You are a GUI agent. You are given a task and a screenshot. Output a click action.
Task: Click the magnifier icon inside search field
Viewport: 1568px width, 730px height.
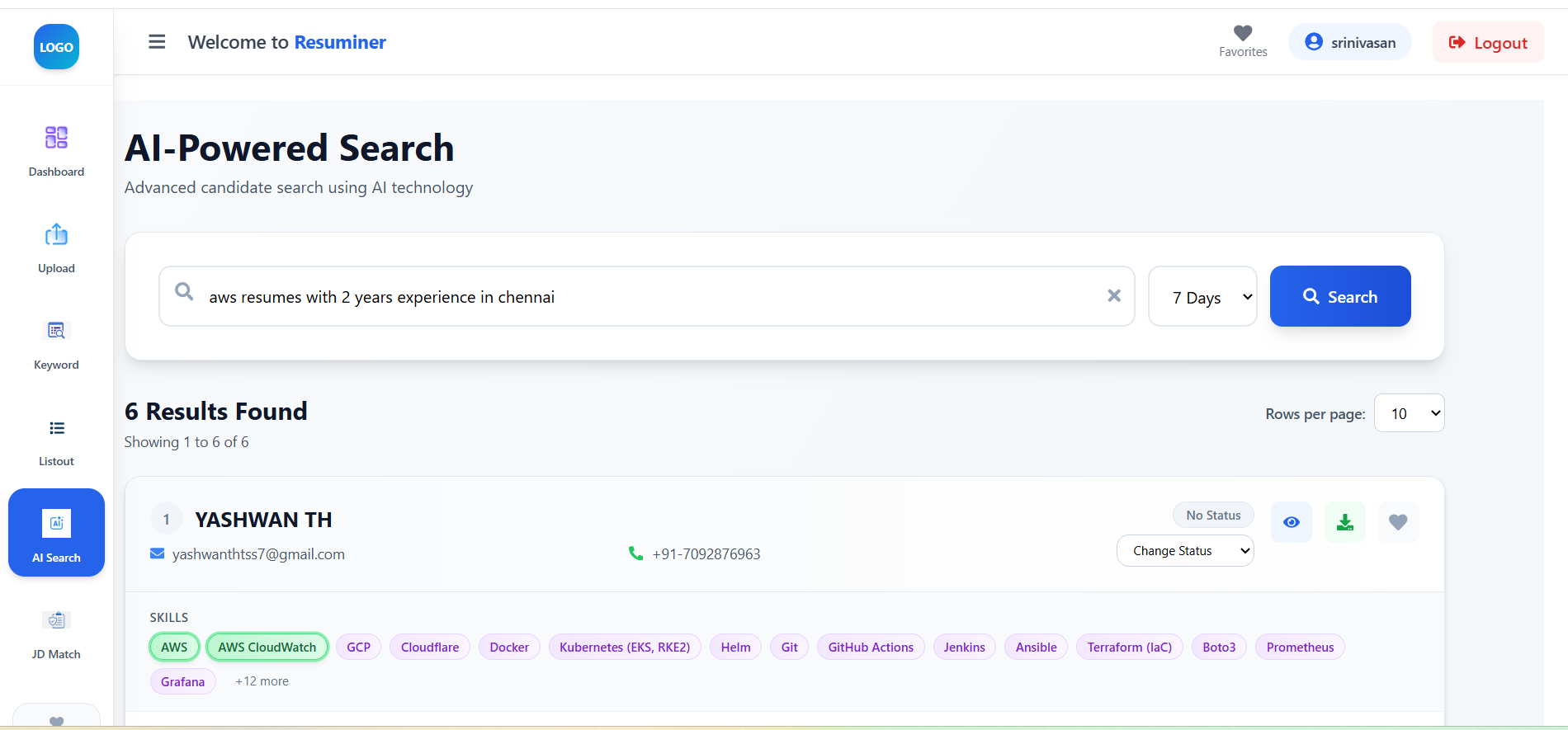[x=184, y=291]
